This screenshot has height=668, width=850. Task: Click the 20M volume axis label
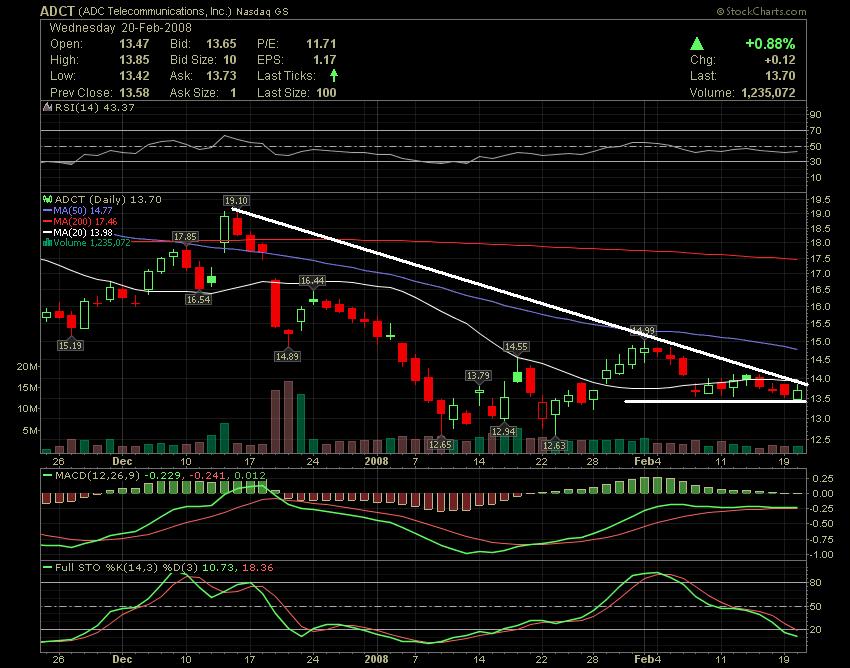point(28,367)
